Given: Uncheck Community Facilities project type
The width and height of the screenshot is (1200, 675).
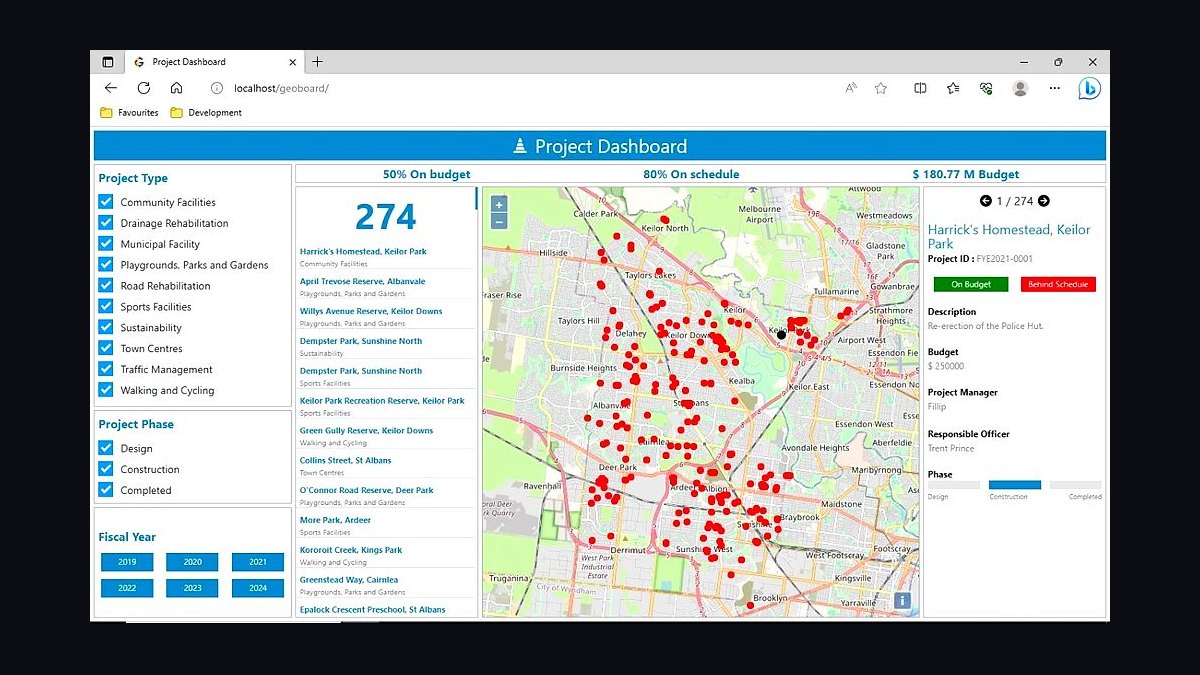Looking at the screenshot, I should point(106,202).
